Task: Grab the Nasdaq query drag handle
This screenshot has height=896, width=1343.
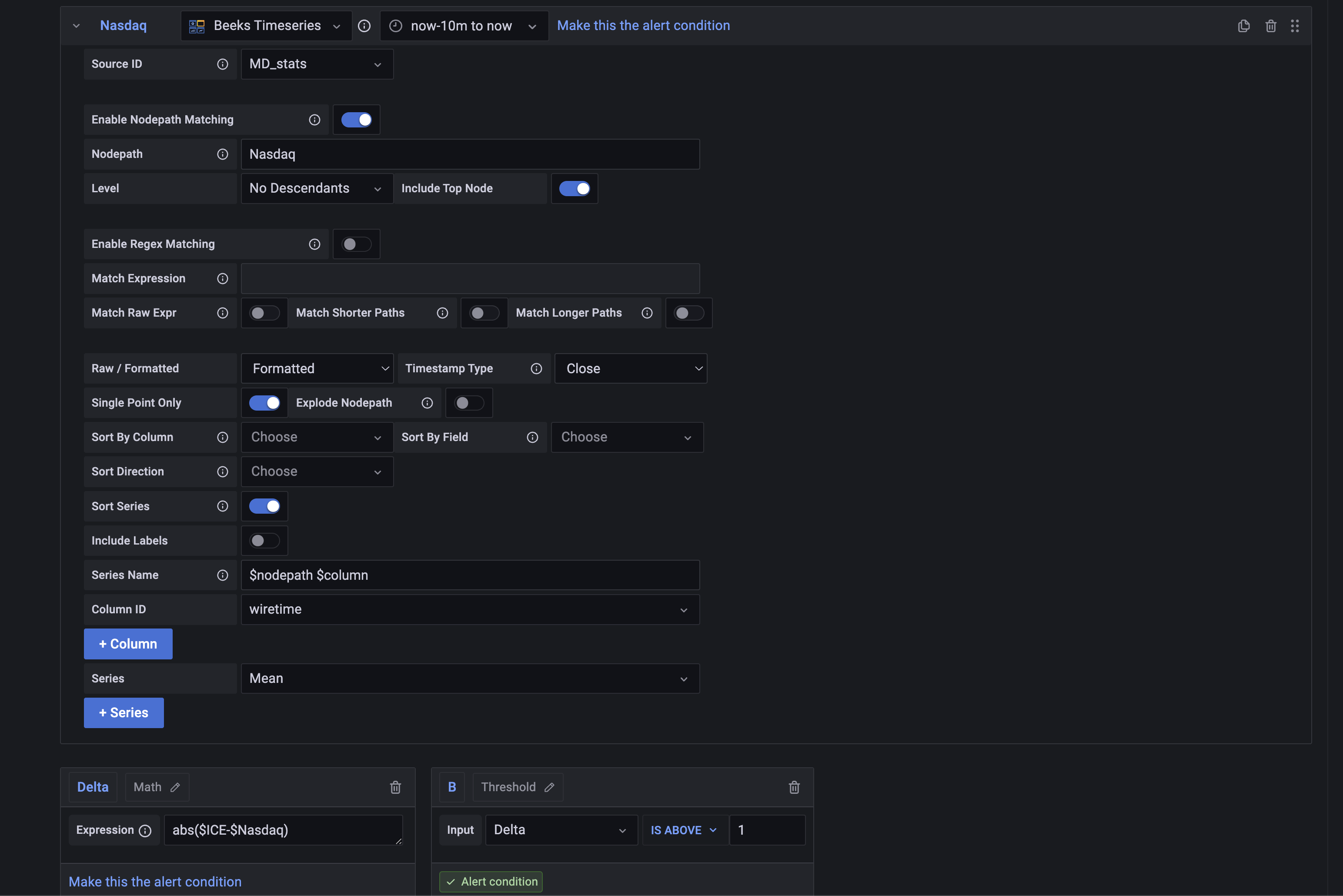Action: point(1294,26)
